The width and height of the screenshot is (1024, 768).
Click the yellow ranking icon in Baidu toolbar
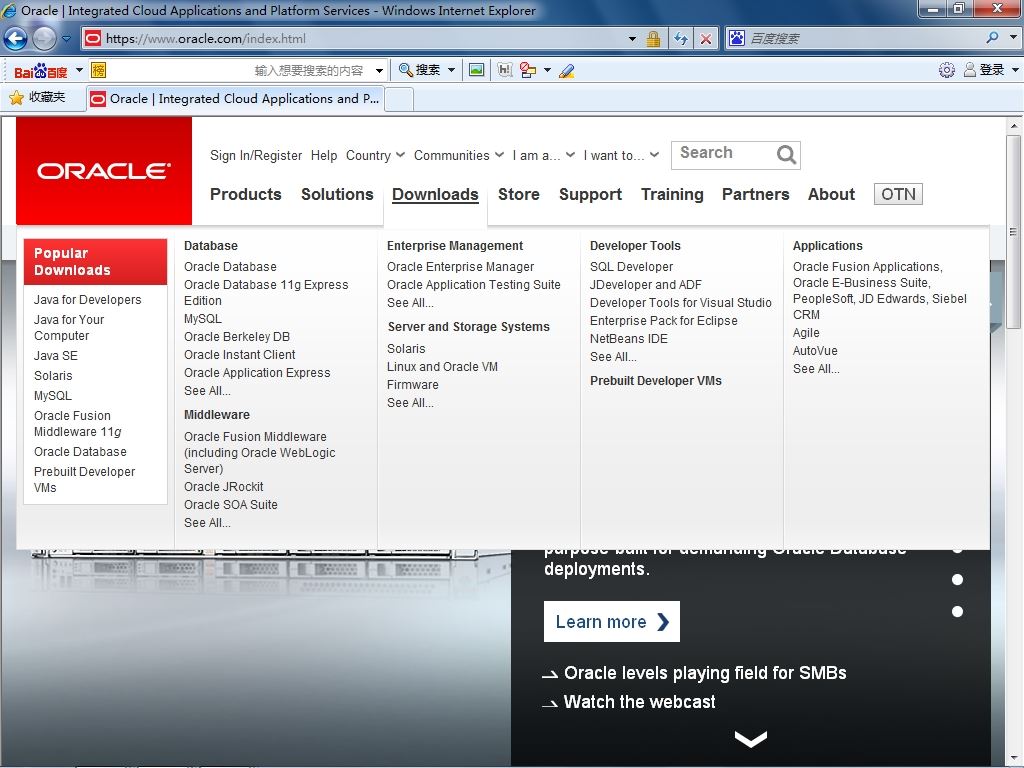(x=99, y=69)
